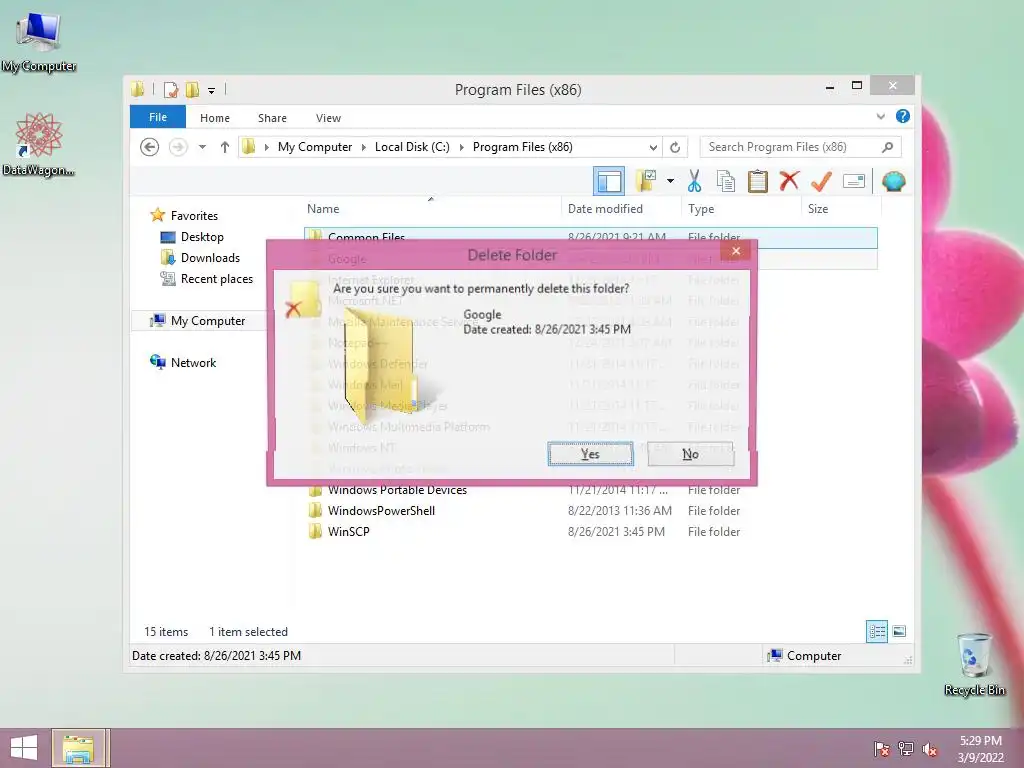
Task: Click the blue shell icon in toolbar
Action: coord(893,181)
